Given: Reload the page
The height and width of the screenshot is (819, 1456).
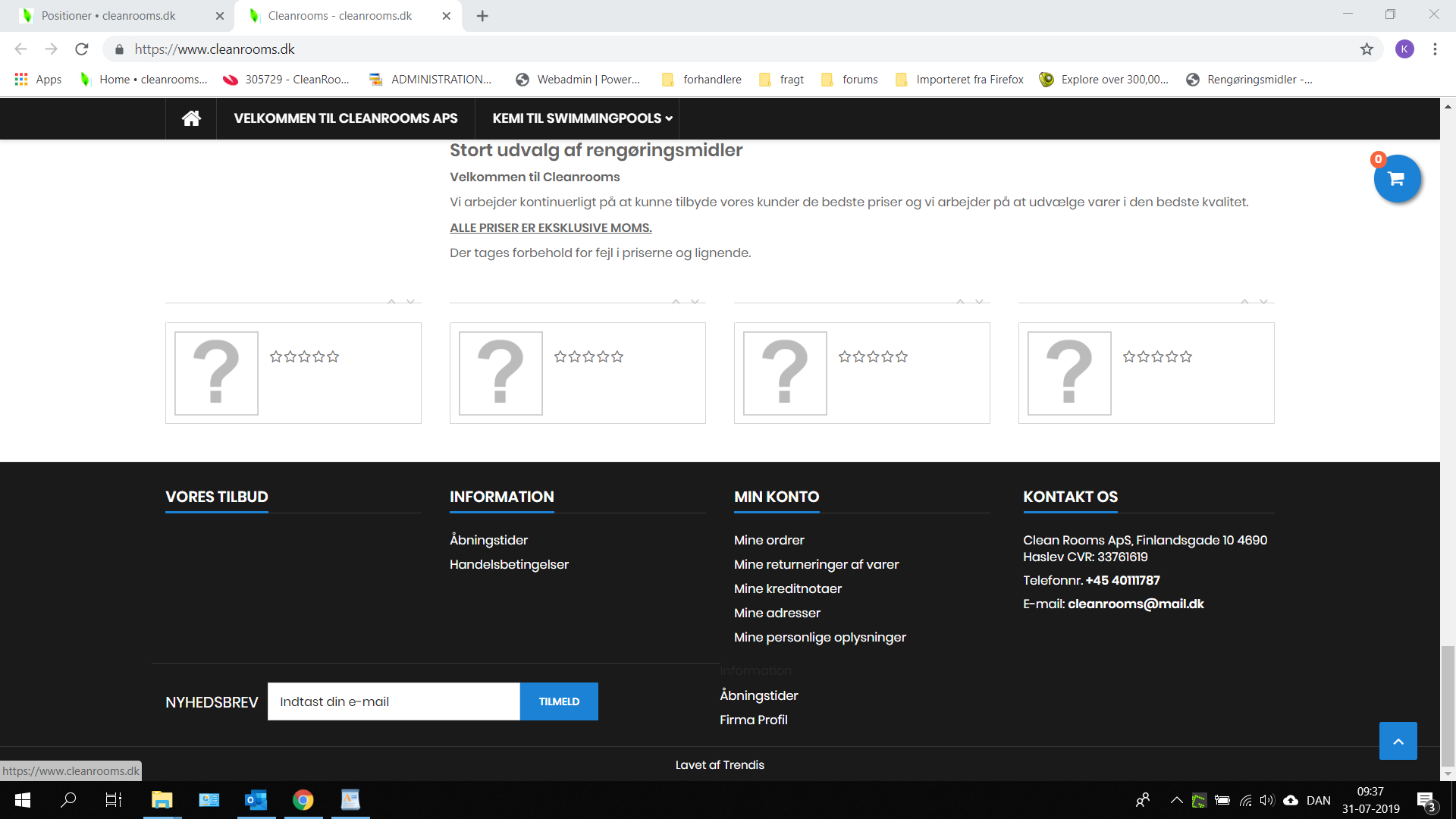Looking at the screenshot, I should 82,49.
